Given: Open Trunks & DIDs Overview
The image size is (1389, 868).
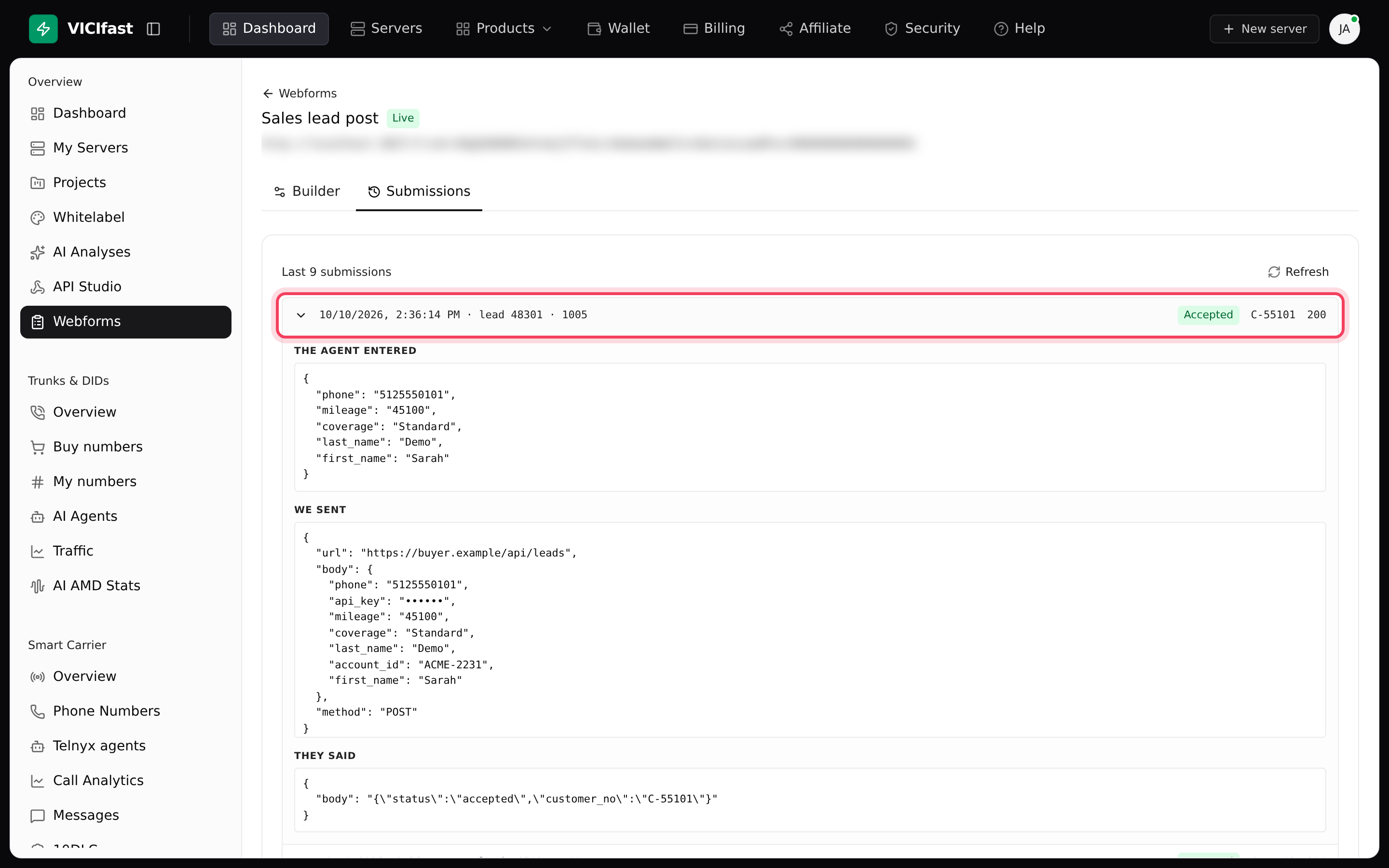Looking at the screenshot, I should point(126,412).
